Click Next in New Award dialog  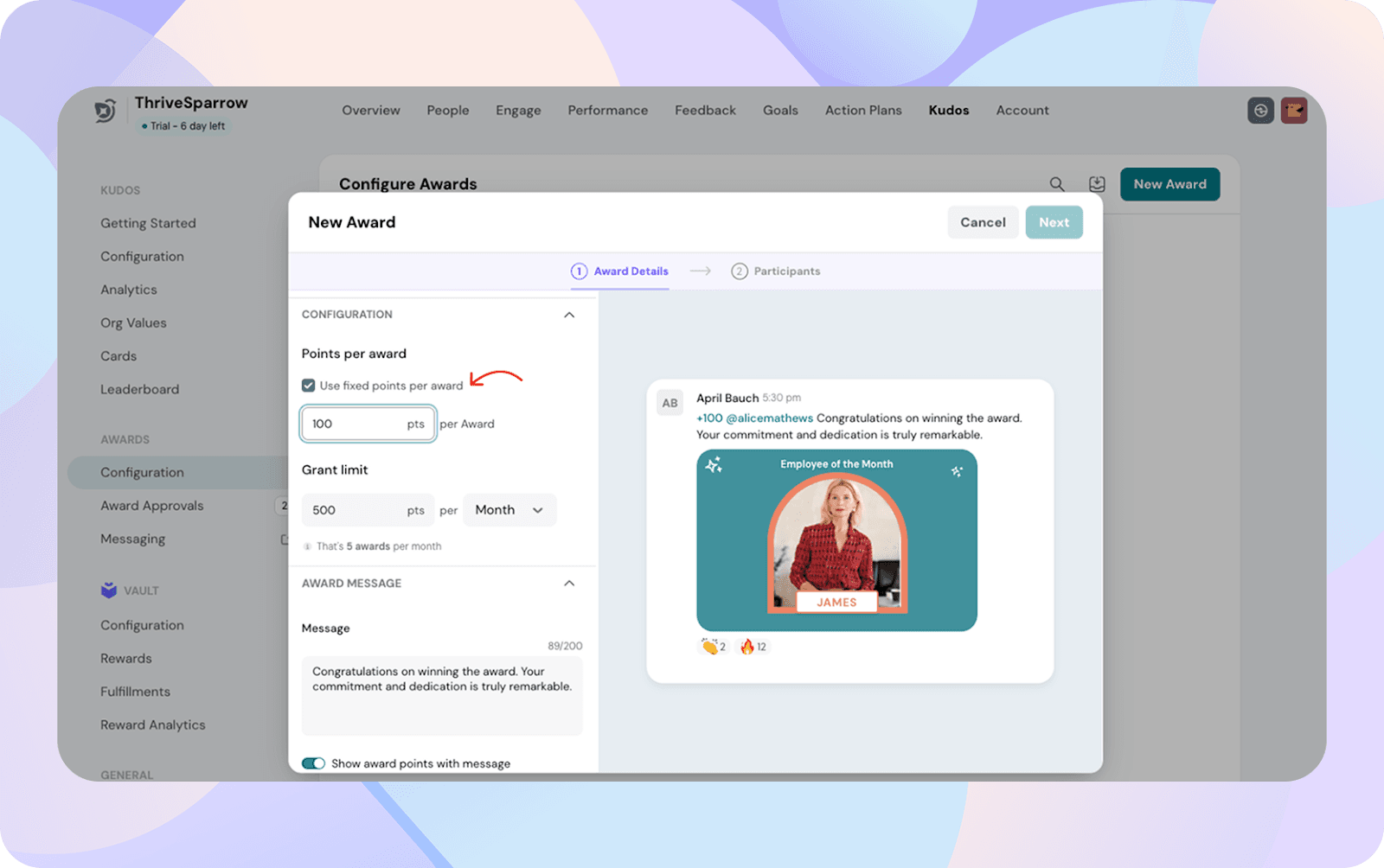pos(1054,222)
